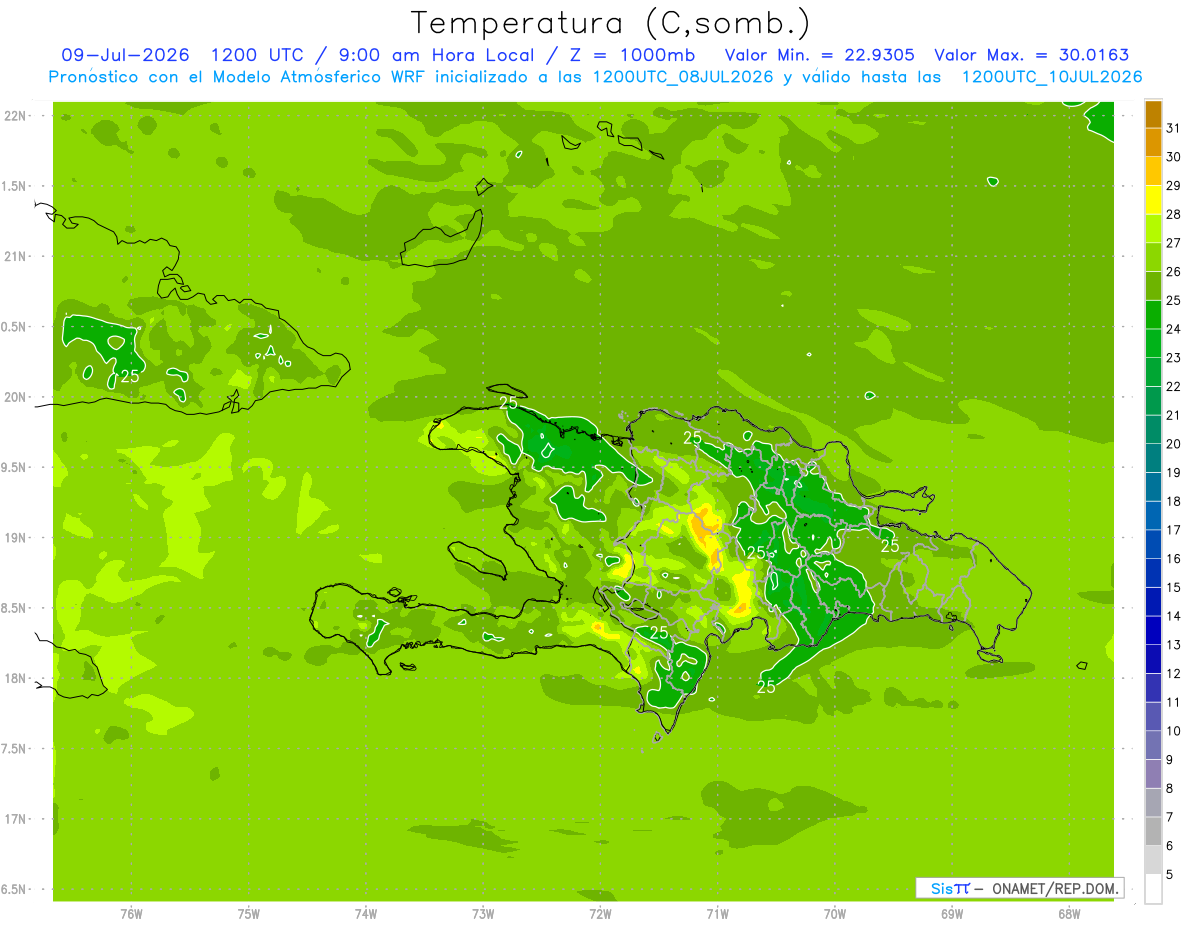Viewport: 1200px width, 927px height.
Task: Click the "8" label on the color scale
Action: [x=1170, y=788]
